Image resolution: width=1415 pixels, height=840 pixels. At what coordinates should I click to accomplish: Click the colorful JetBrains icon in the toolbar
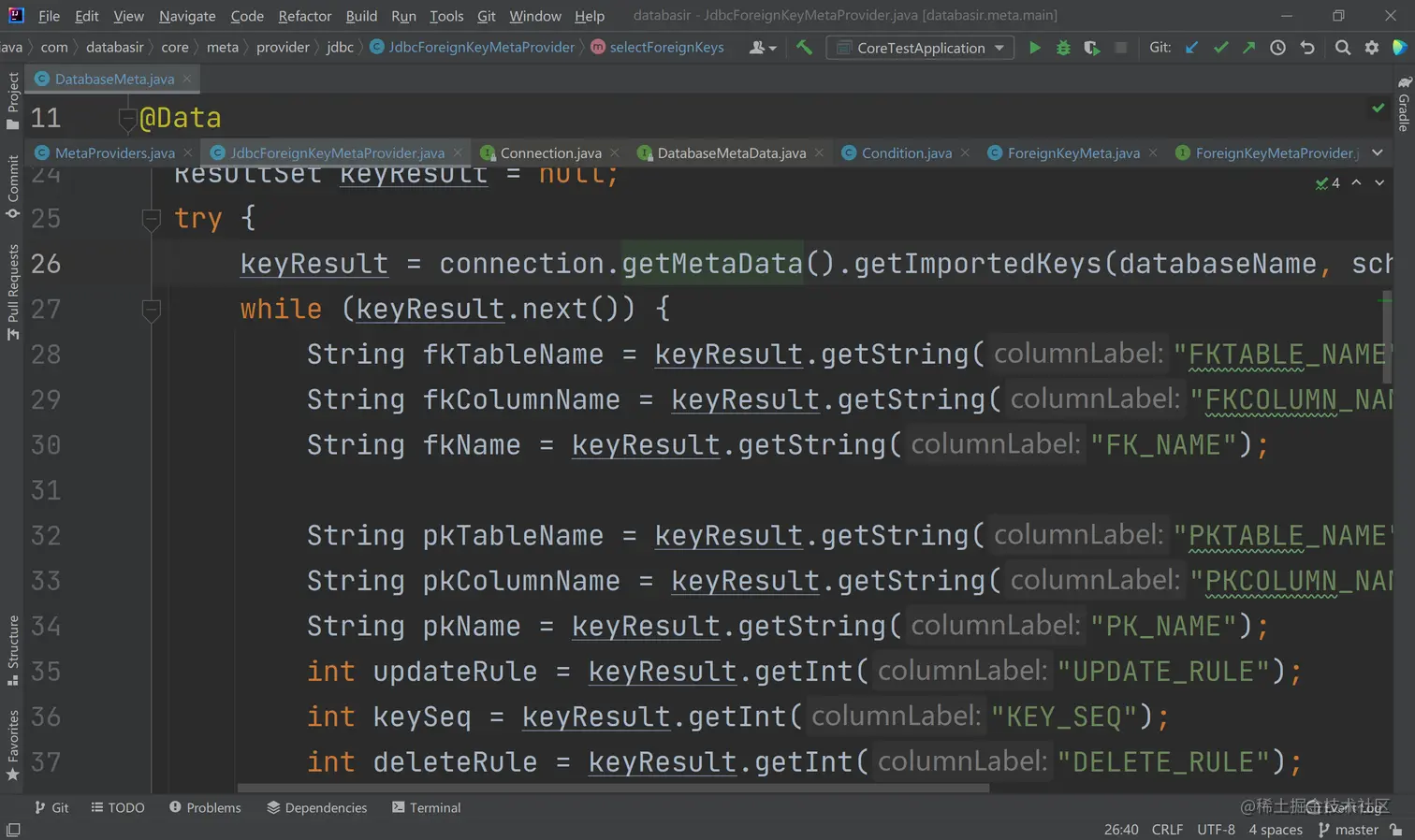pyautogui.click(x=1400, y=48)
